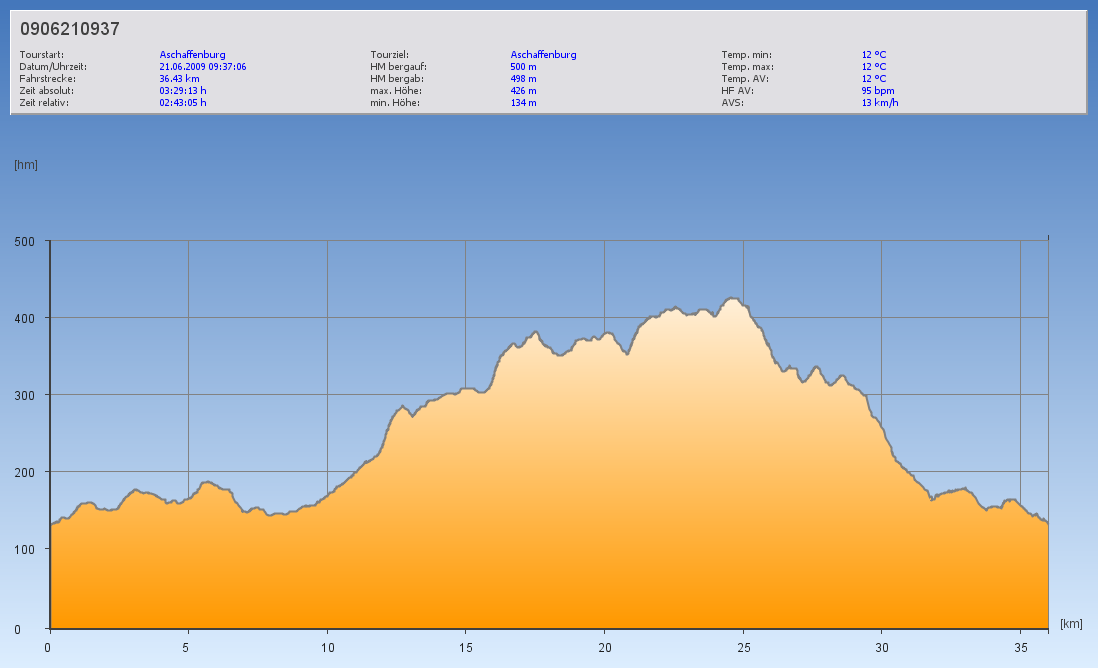Click the Temp. AV label
The image size is (1098, 668).
(x=747, y=78)
